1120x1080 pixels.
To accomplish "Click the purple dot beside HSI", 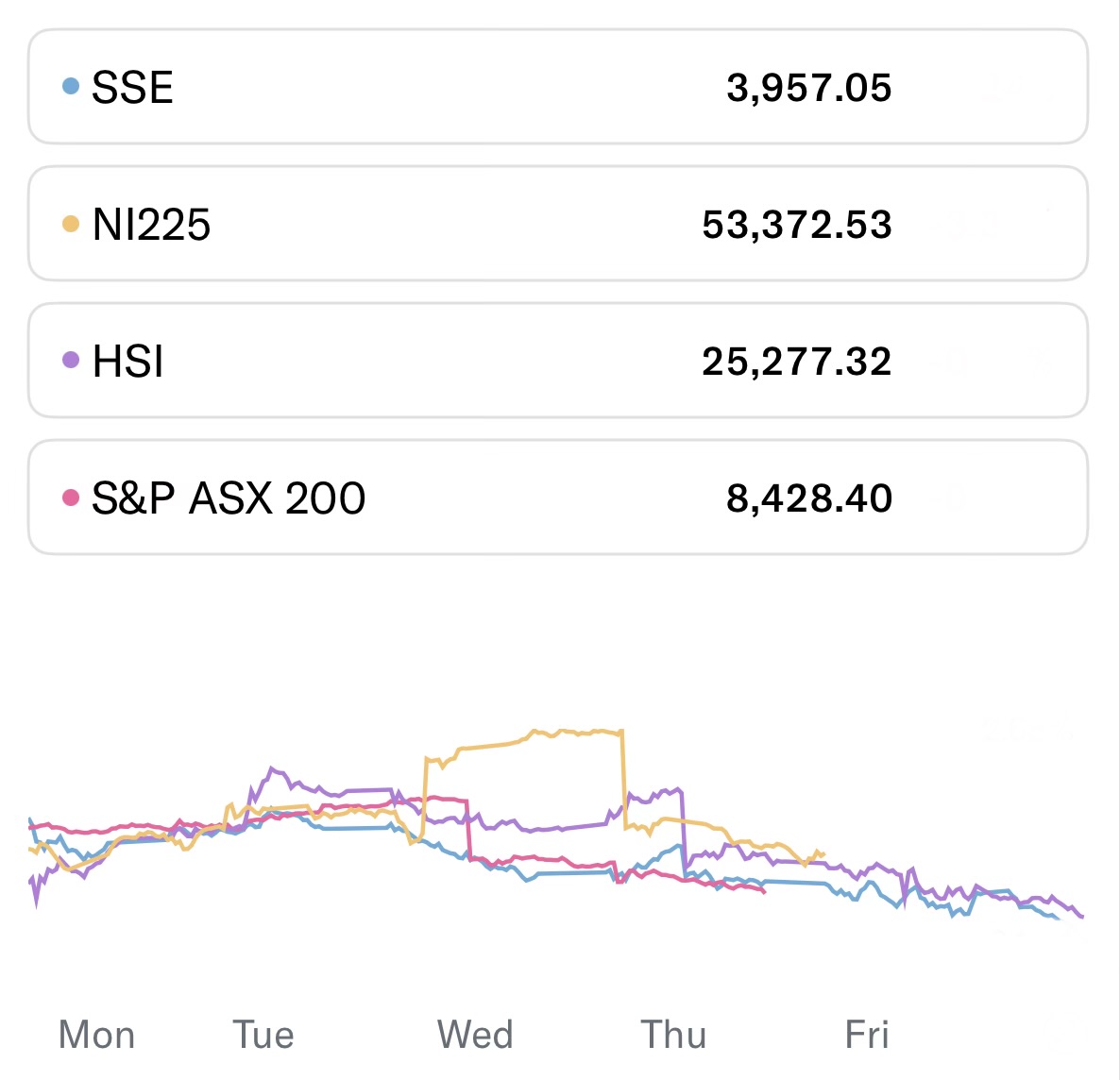I will point(70,360).
